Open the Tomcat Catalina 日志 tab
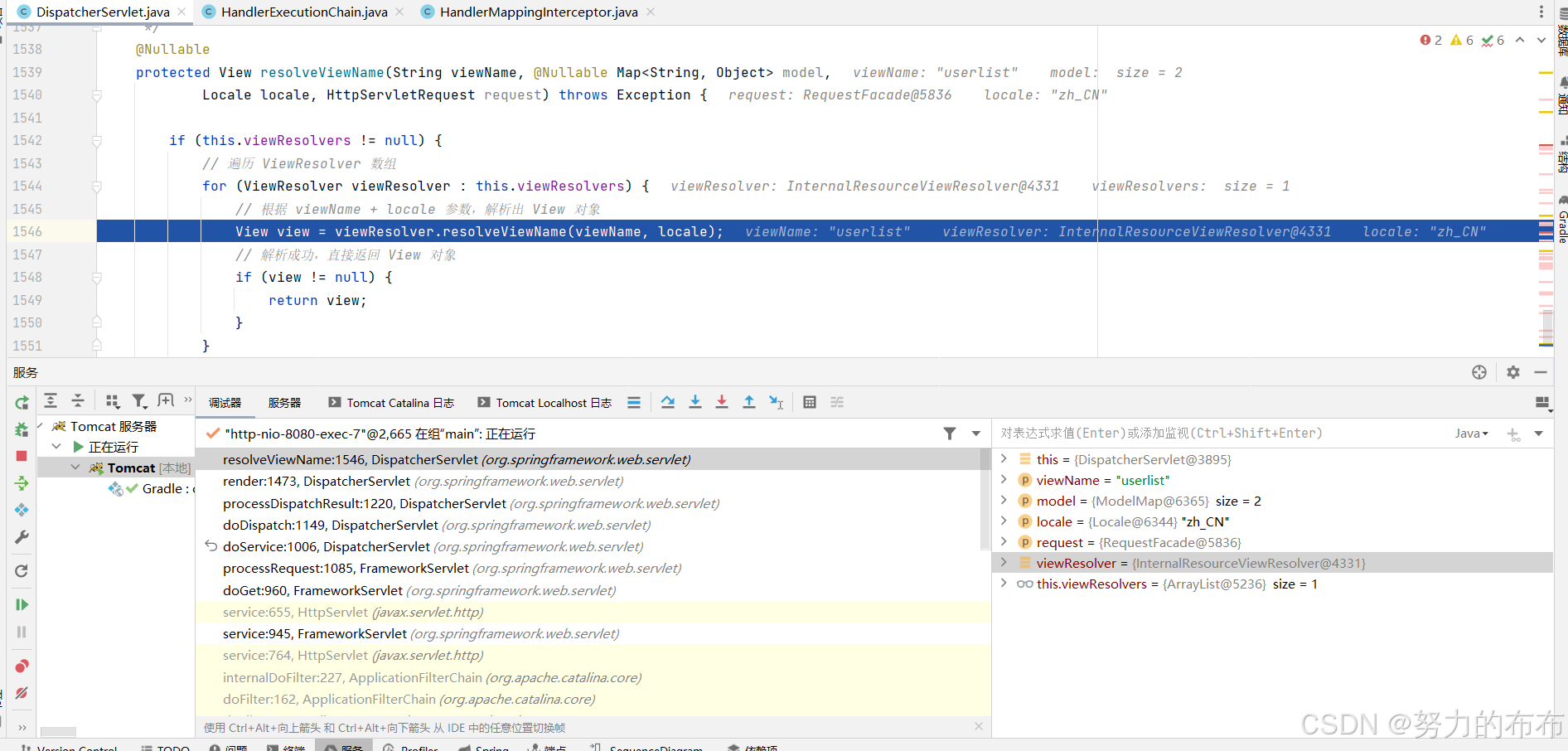Screen dimensions: 1568x751 [x=391, y=403]
